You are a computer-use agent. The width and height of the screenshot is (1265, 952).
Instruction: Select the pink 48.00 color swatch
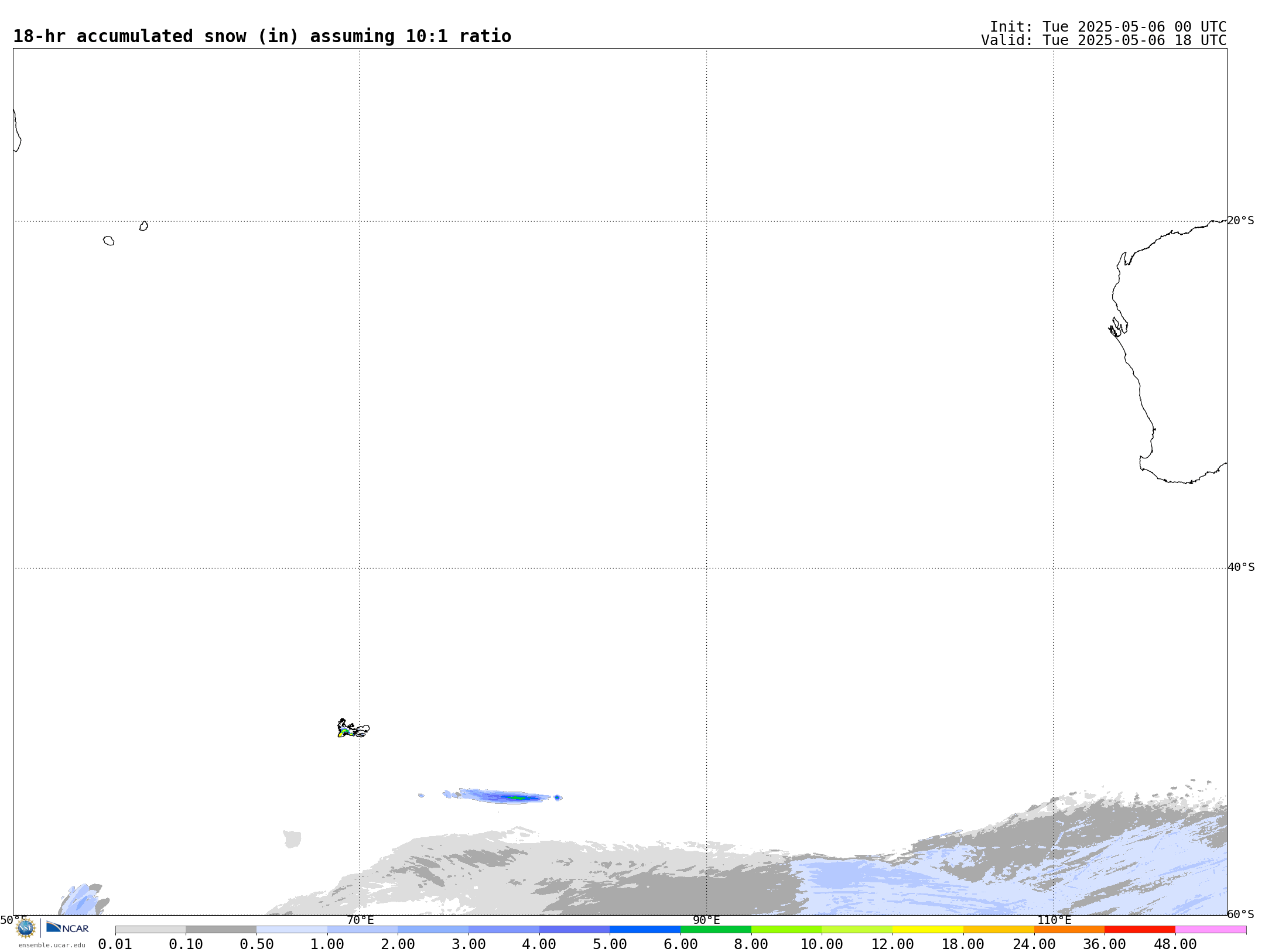pos(1211,930)
